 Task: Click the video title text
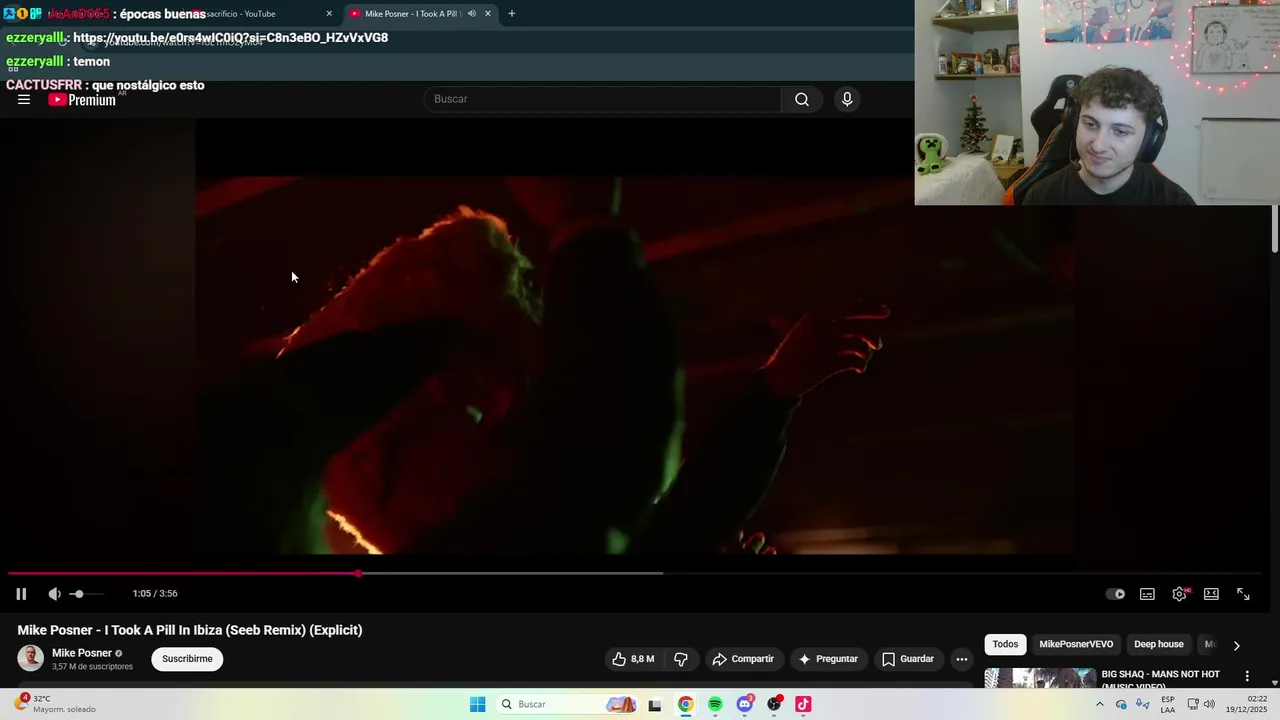click(190, 630)
